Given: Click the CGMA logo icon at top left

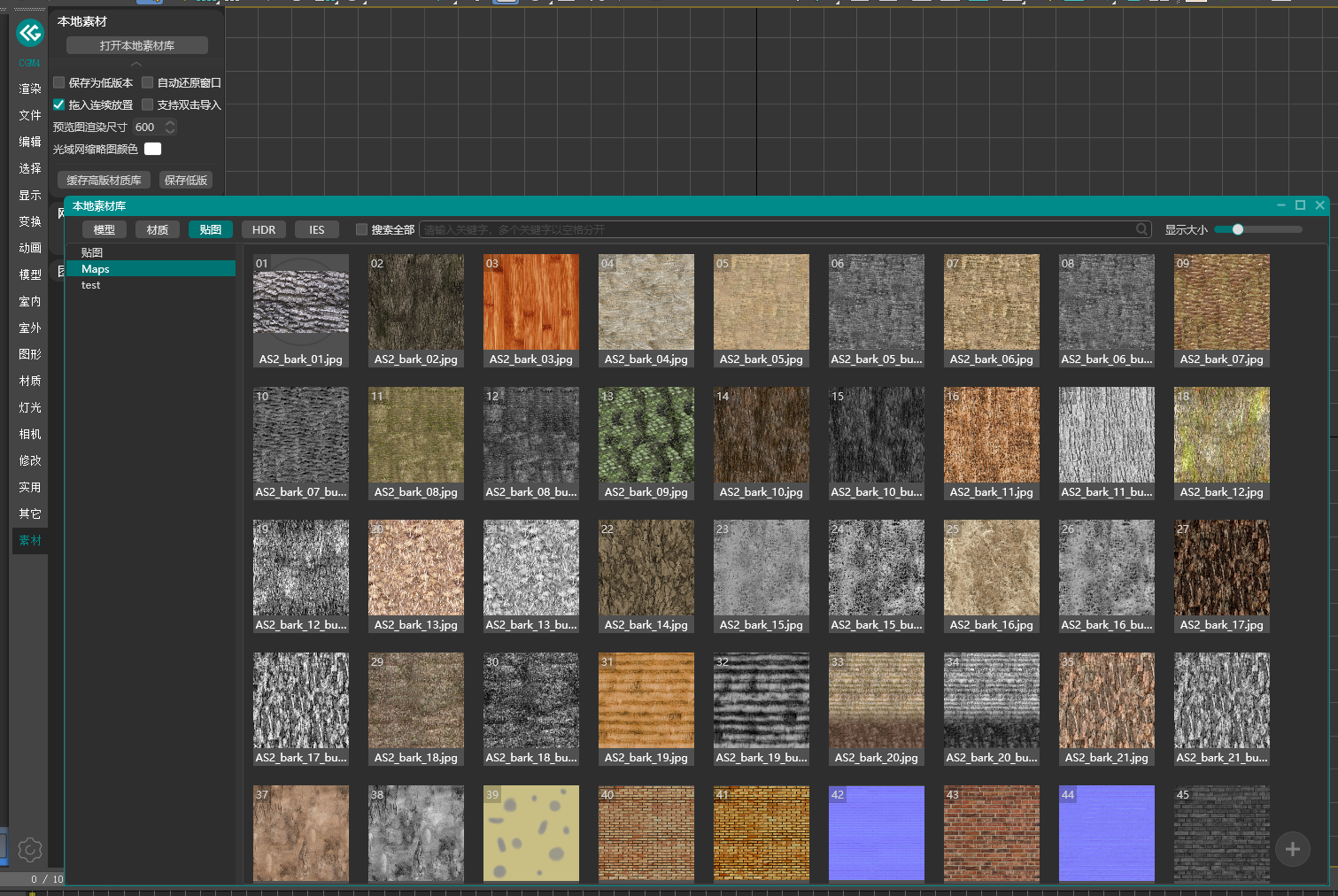Looking at the screenshot, I should tap(30, 34).
